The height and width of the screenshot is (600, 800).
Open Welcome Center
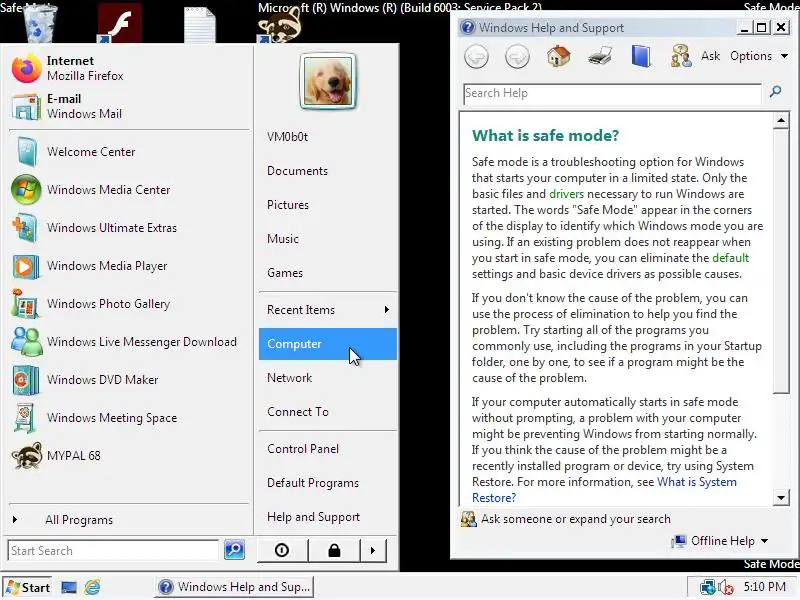129,152
